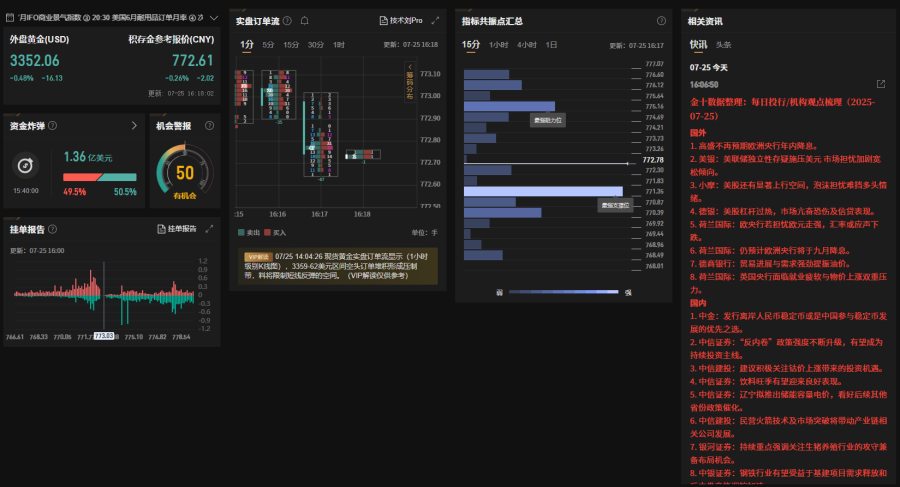Screen dimensions: 900x487
Task: Open the 16:06:50 news item externally
Action: click(x=881, y=84)
